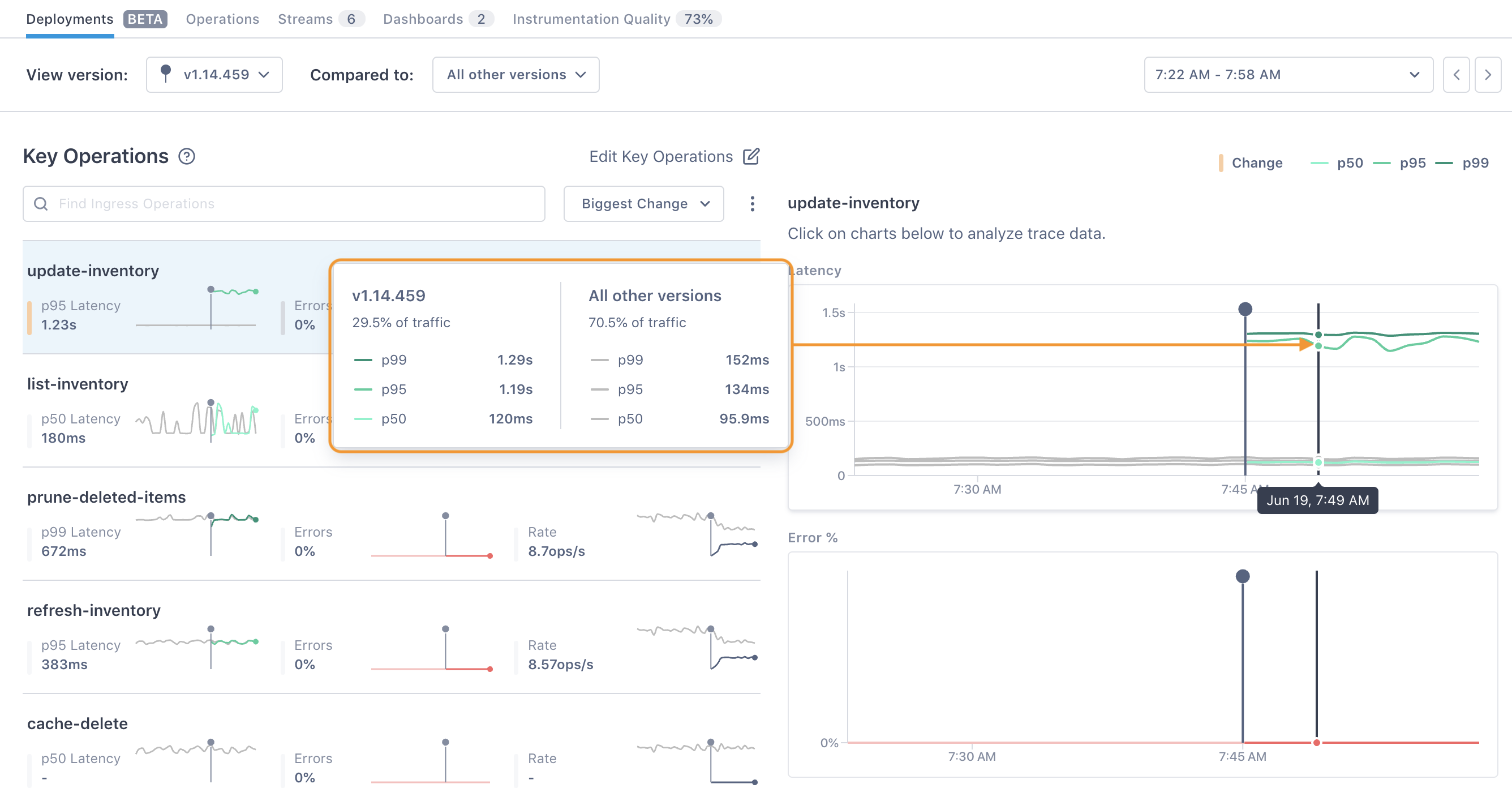Switch to the Deployments tab

tap(69, 19)
